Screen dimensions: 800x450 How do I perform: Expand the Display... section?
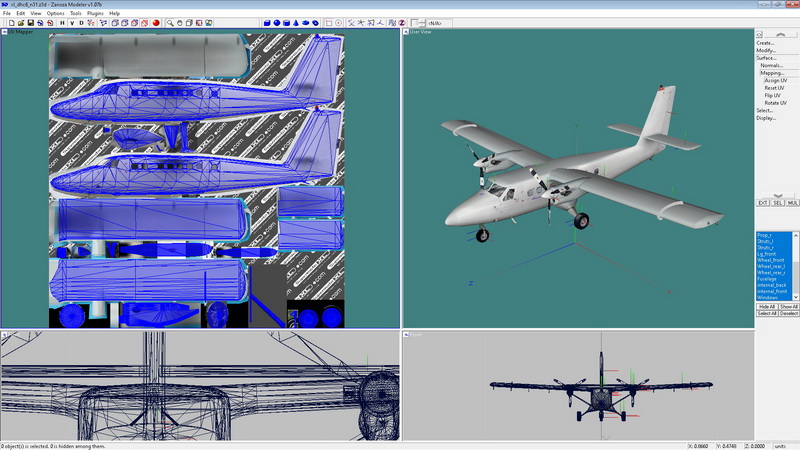767,118
